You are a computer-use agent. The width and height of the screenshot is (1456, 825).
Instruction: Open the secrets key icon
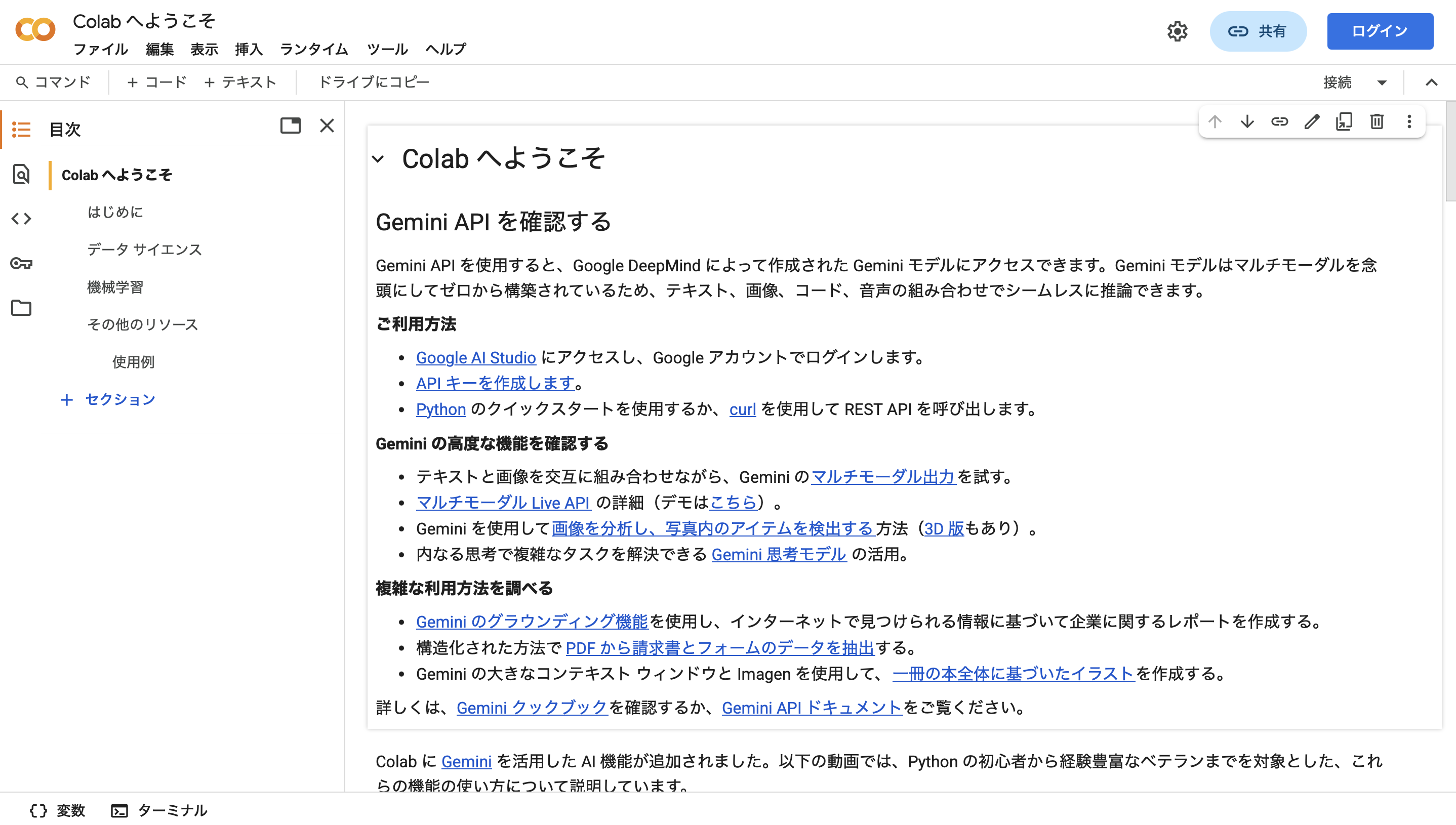click(x=22, y=264)
